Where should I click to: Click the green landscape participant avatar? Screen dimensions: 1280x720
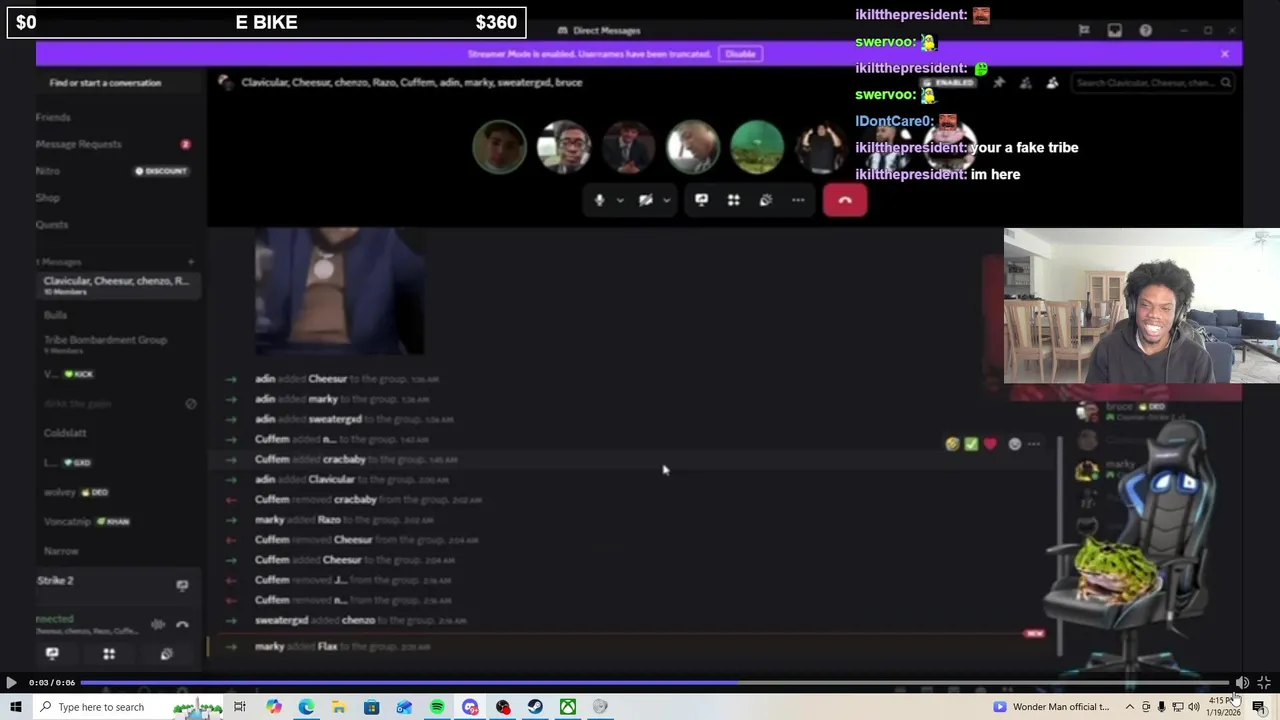tap(757, 147)
